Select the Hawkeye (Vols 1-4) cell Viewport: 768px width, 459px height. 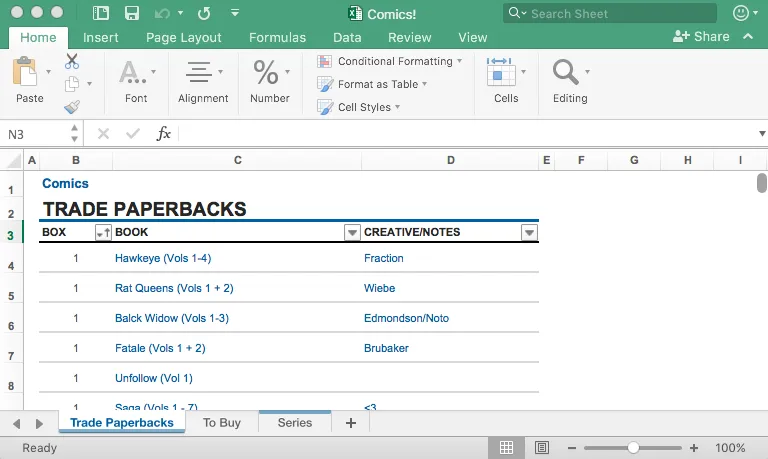tap(163, 258)
